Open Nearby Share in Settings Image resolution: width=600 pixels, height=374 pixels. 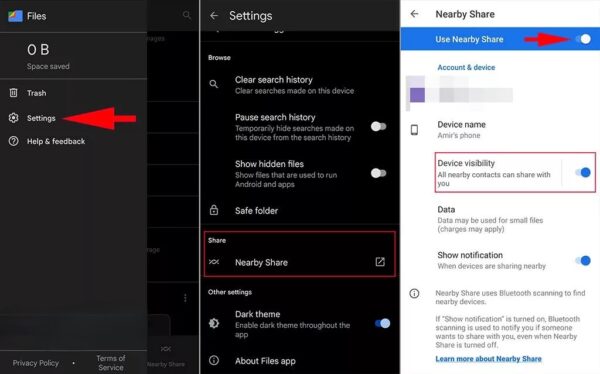click(261, 263)
